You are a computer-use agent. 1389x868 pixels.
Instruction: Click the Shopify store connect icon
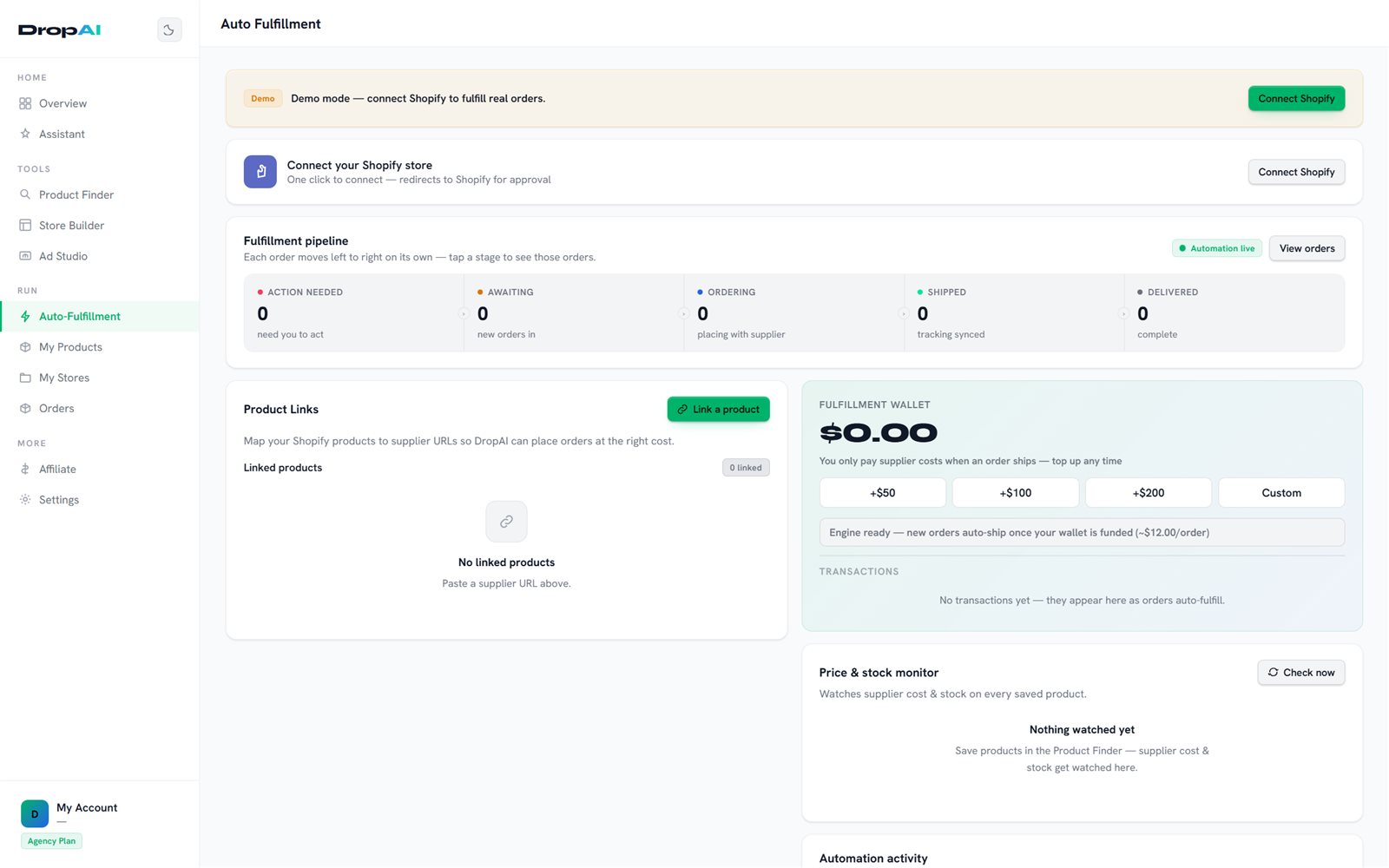click(x=260, y=172)
